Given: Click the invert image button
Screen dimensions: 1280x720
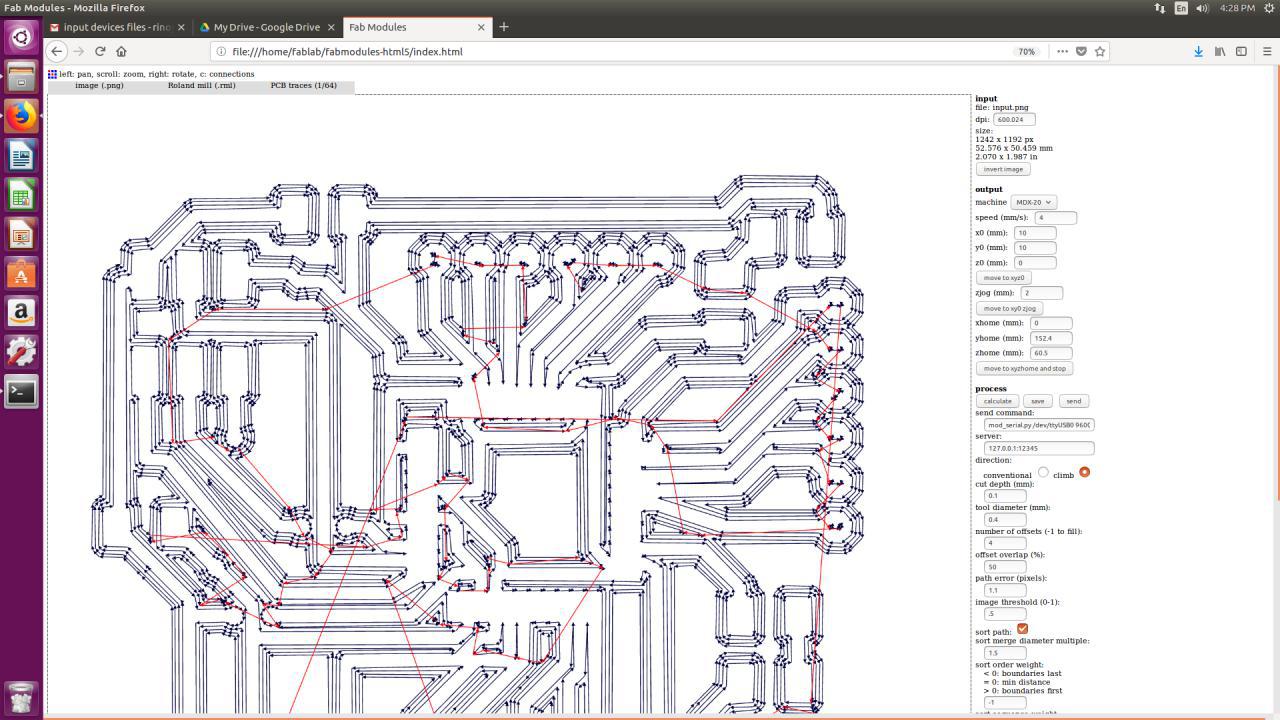Looking at the screenshot, I should coord(1003,169).
